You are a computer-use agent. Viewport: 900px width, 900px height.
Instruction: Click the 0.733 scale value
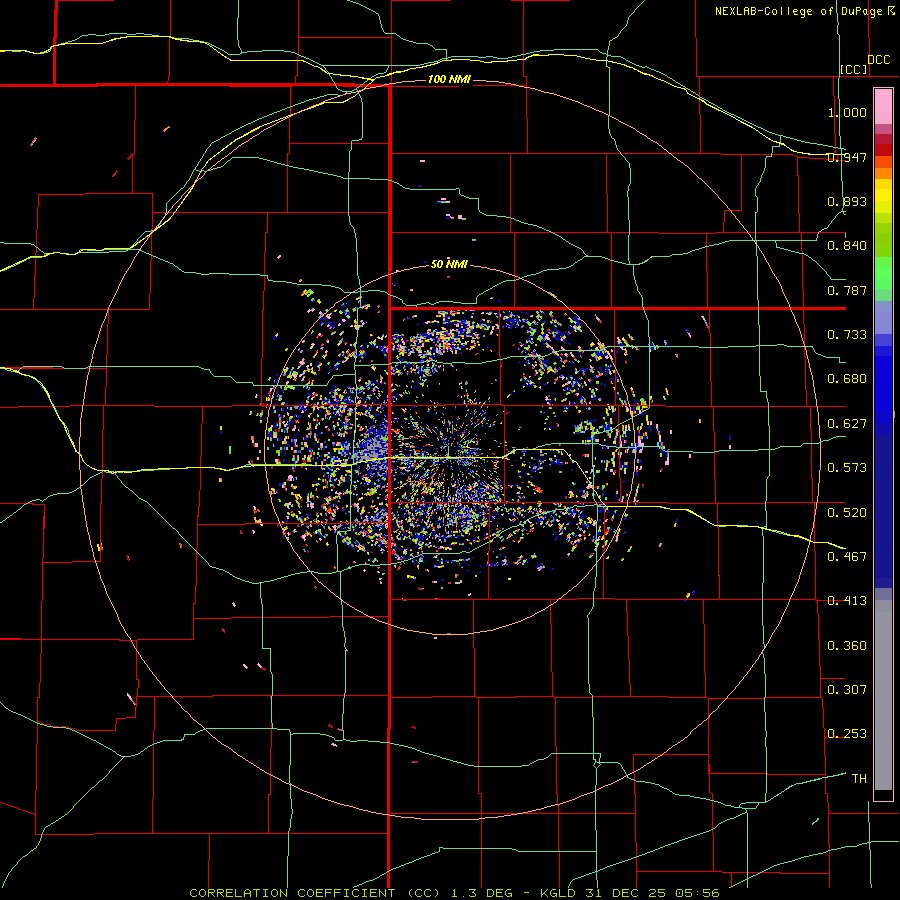coord(847,335)
